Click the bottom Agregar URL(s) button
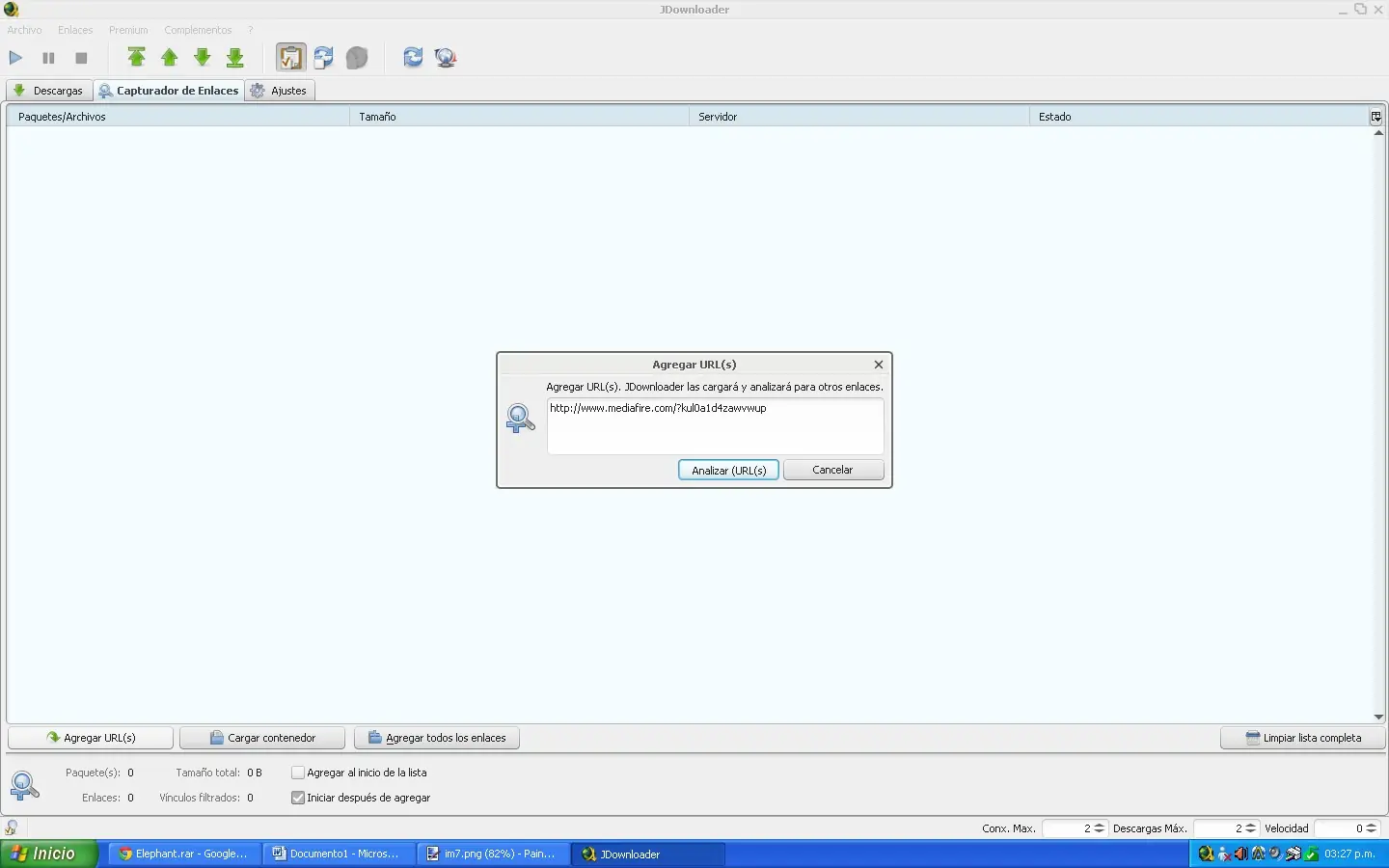The height and width of the screenshot is (868, 1389). [x=91, y=738]
